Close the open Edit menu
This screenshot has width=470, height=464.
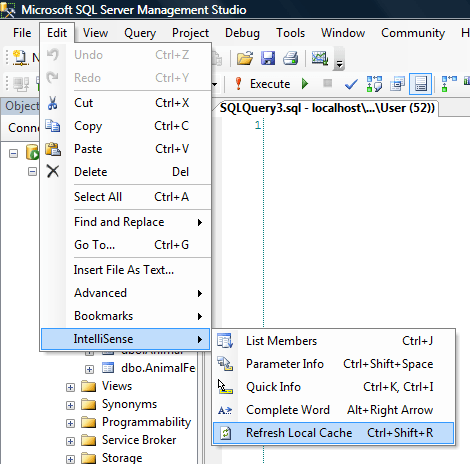point(57,33)
